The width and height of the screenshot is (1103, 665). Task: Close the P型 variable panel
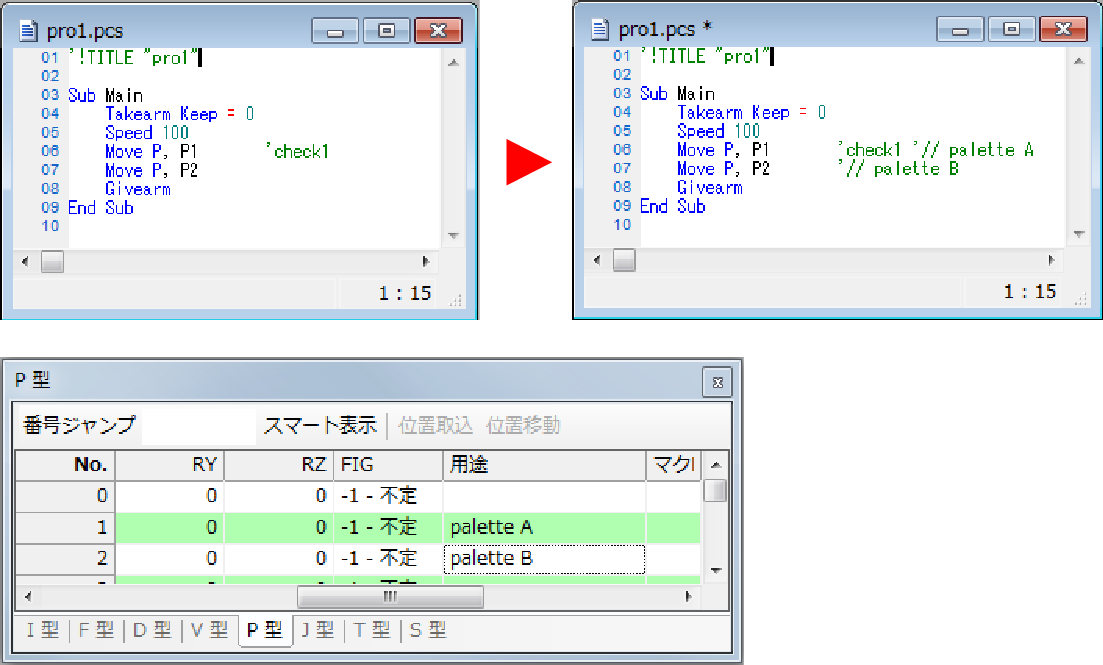(716, 381)
